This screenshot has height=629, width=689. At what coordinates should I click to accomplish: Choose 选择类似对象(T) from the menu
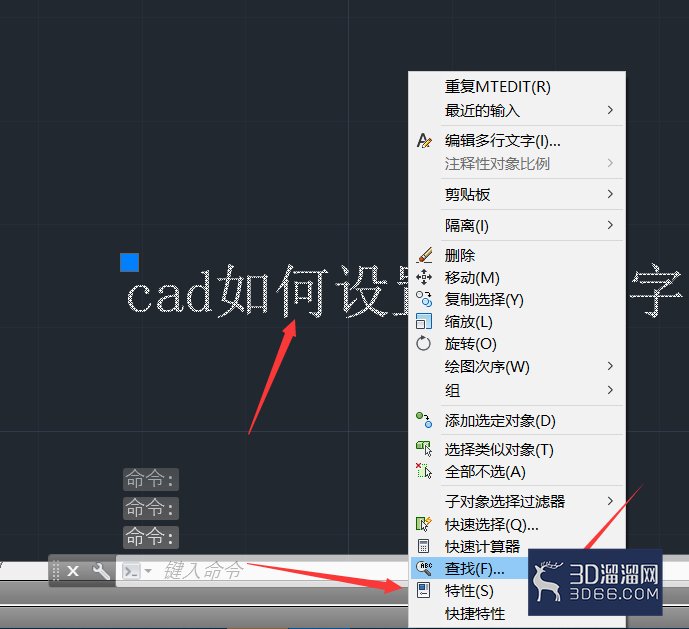pos(517,449)
